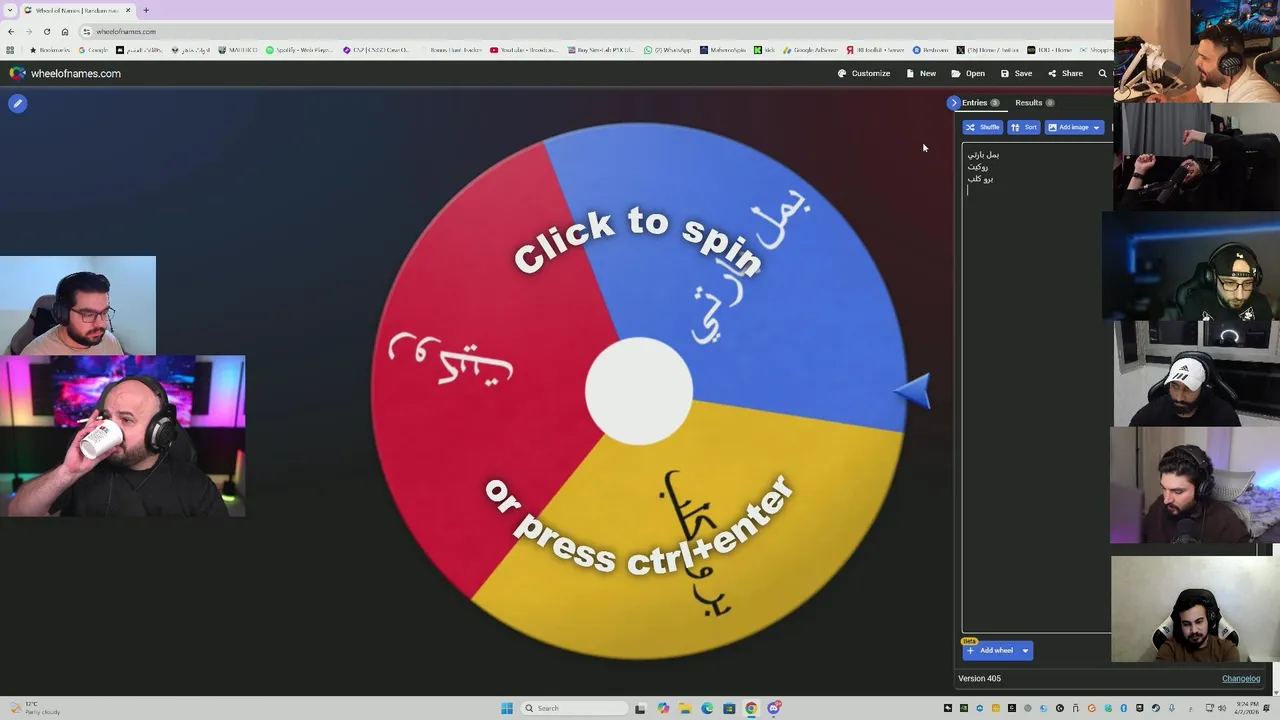Open the WhatsApp bookmark
1280x720 pixels.
(668, 50)
